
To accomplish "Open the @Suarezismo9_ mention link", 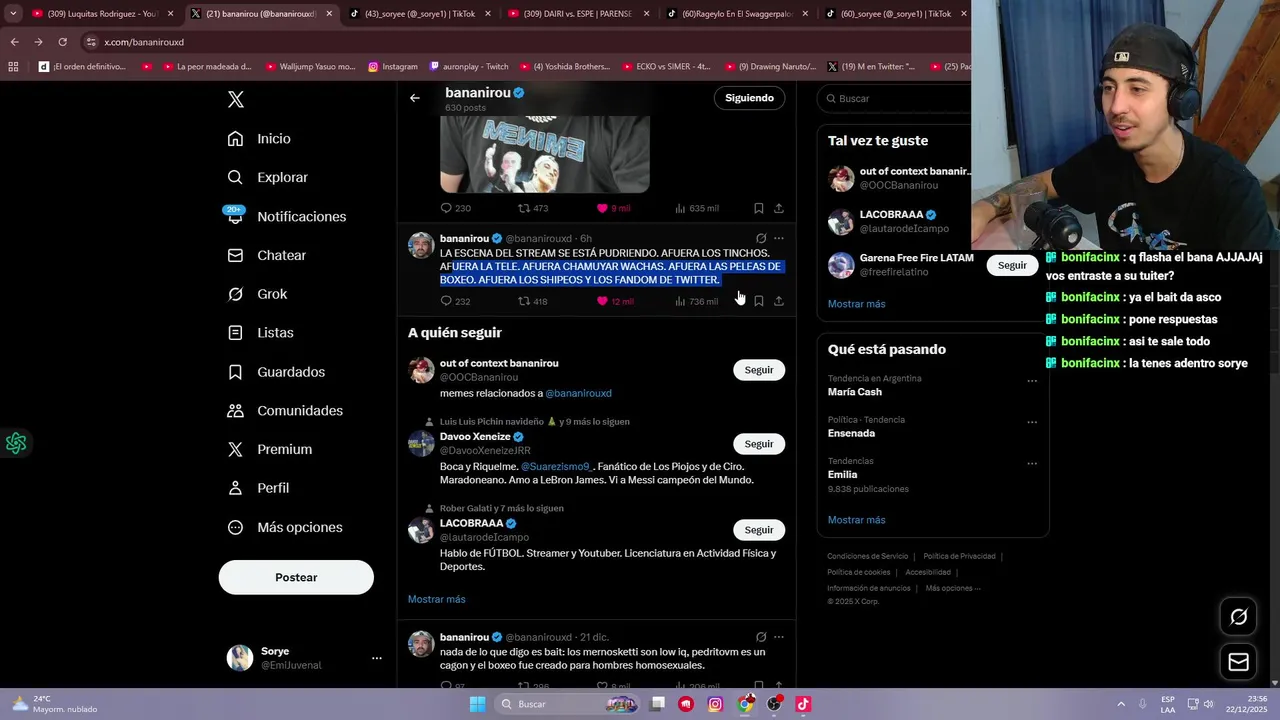I will pos(557,467).
